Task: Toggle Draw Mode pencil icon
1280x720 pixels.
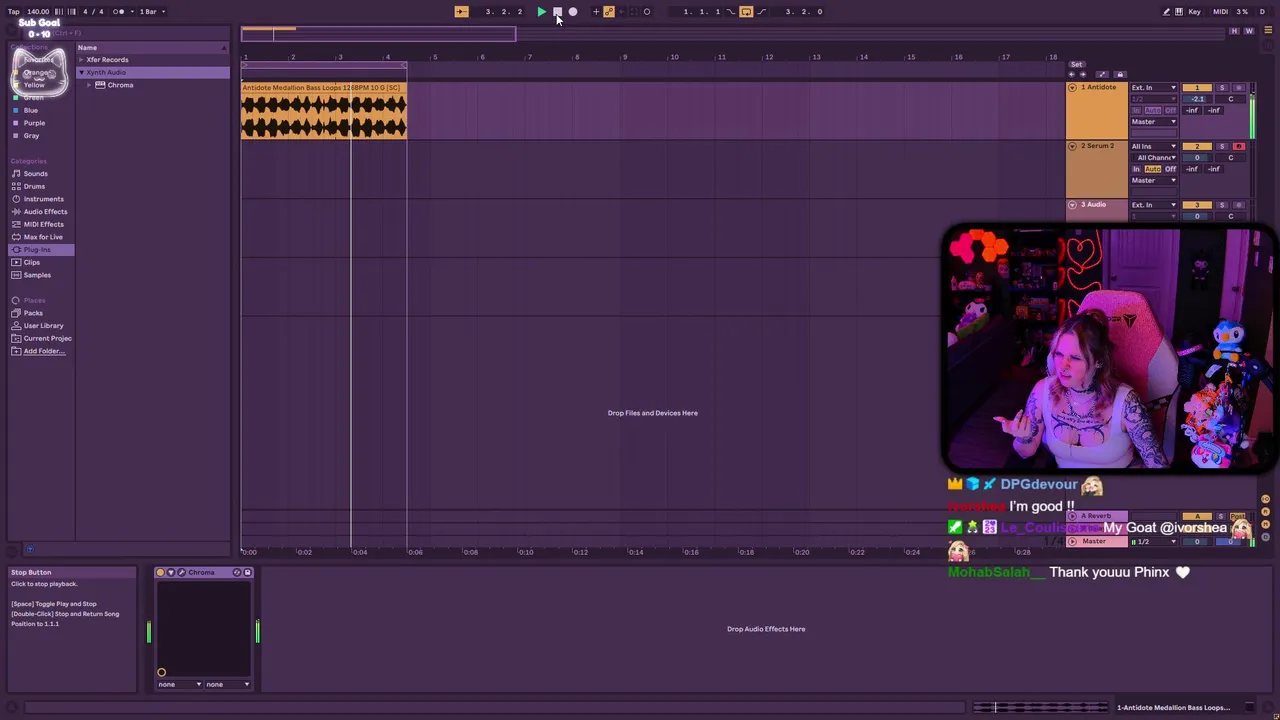Action: tap(1166, 12)
